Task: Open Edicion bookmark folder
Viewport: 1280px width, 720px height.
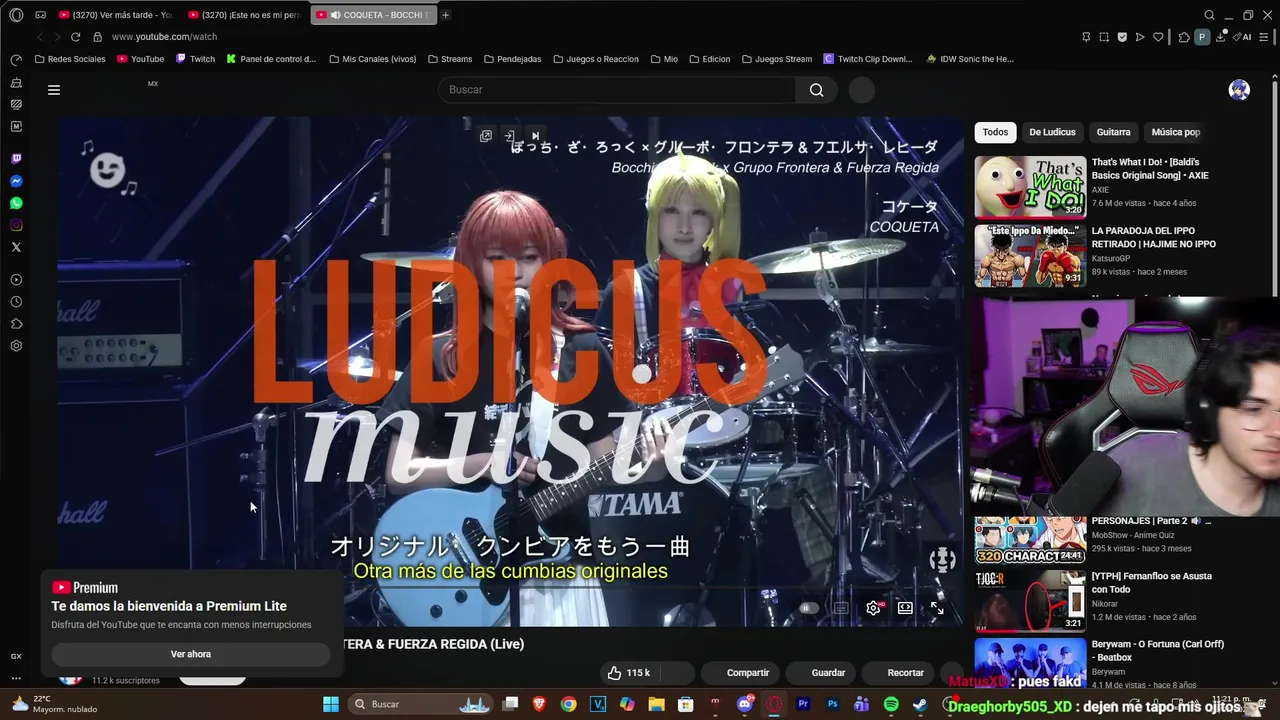Action: click(709, 59)
